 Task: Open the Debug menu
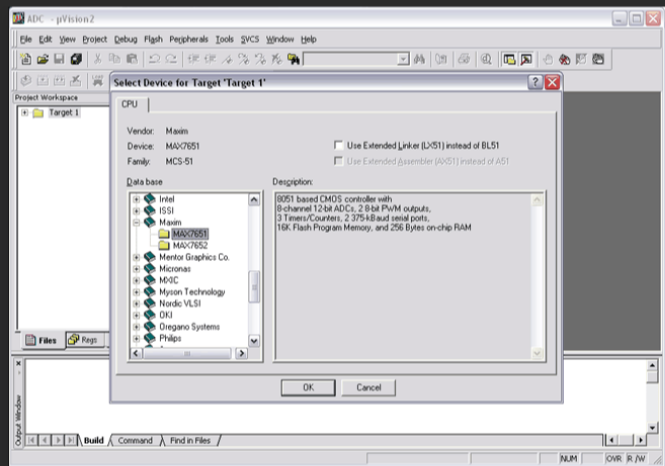[126, 39]
